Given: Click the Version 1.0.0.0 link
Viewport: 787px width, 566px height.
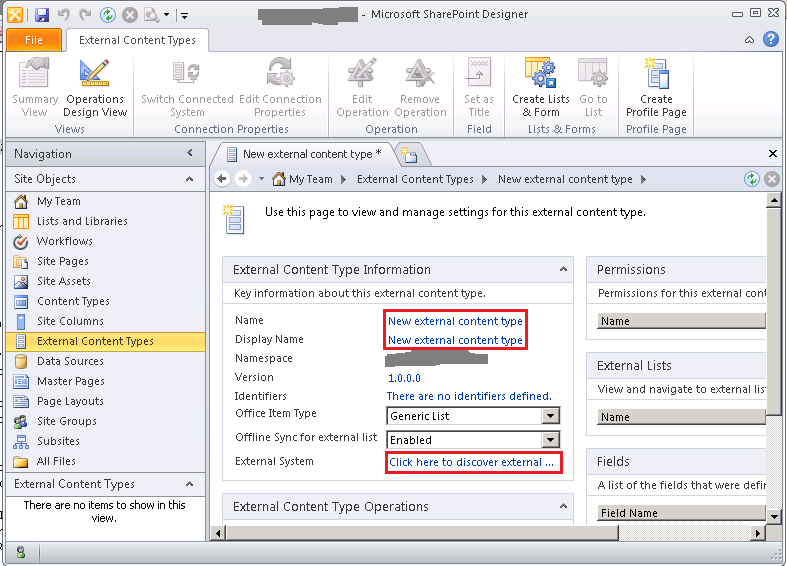Looking at the screenshot, I should [x=404, y=378].
